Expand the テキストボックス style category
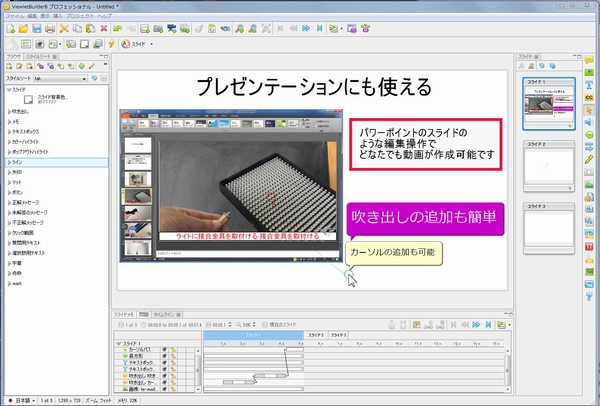Screen dimensions: 600x406 coord(10,132)
